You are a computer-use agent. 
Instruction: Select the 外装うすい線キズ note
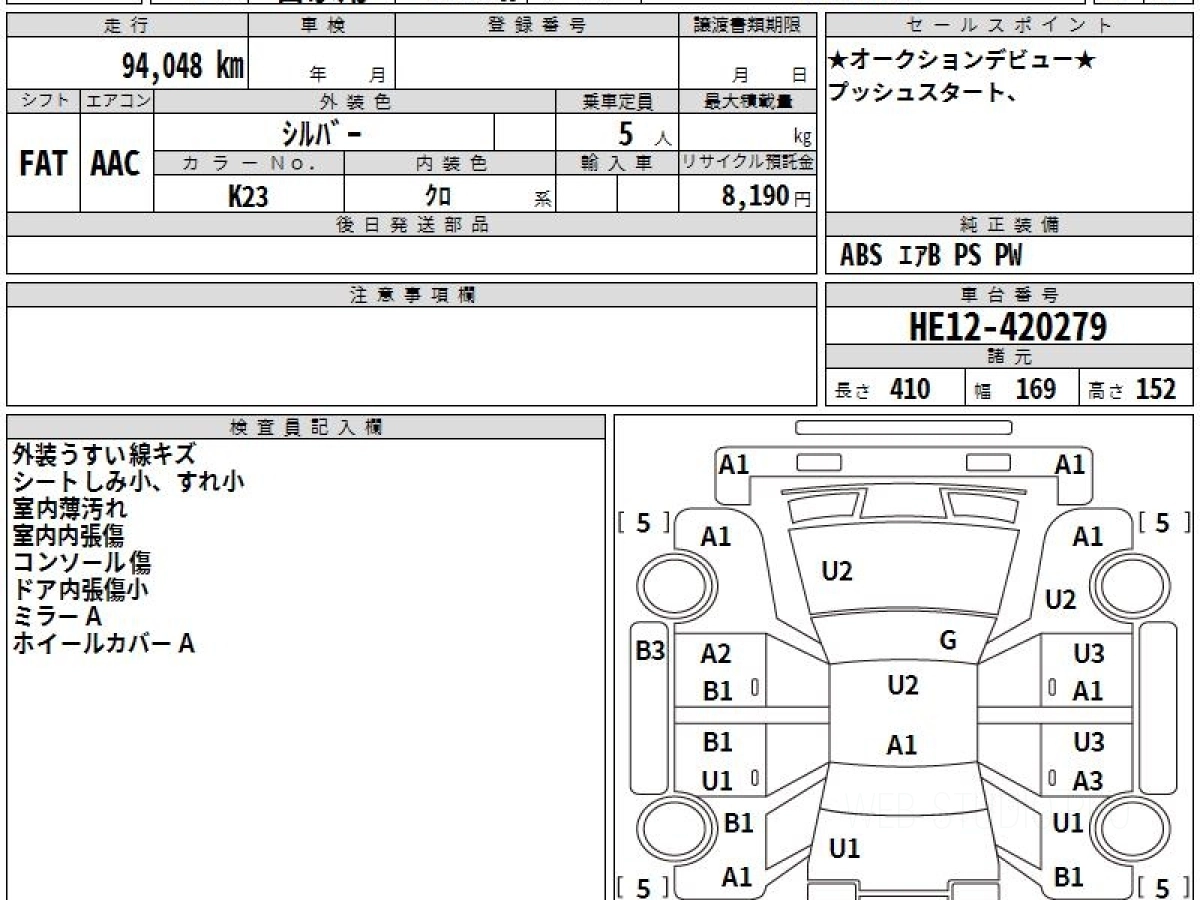(104, 454)
